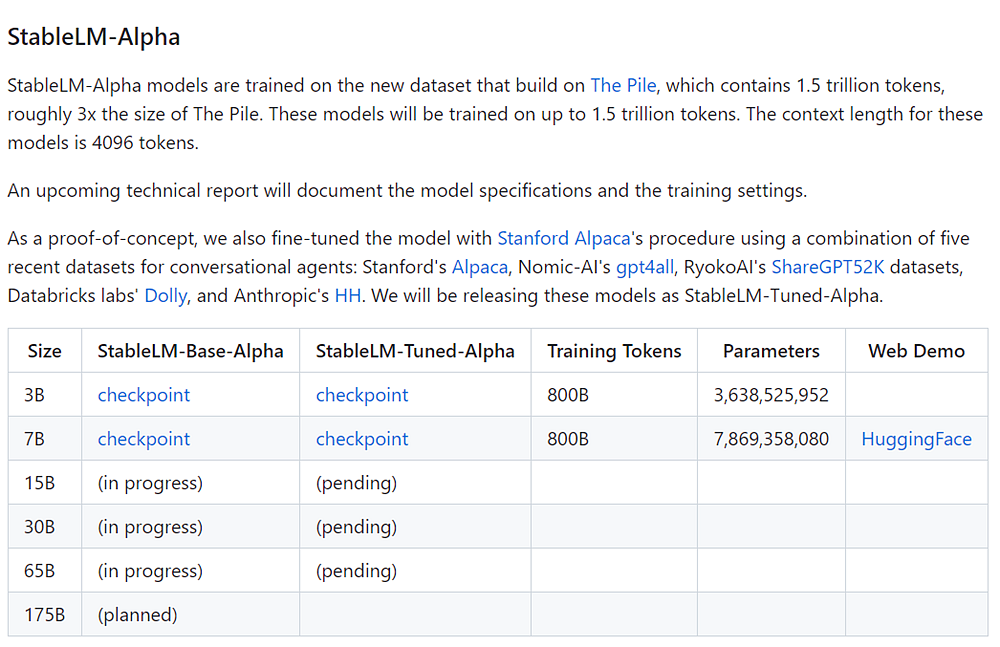
Task: Follow the Databricks Dolly link
Action: [x=166, y=296]
